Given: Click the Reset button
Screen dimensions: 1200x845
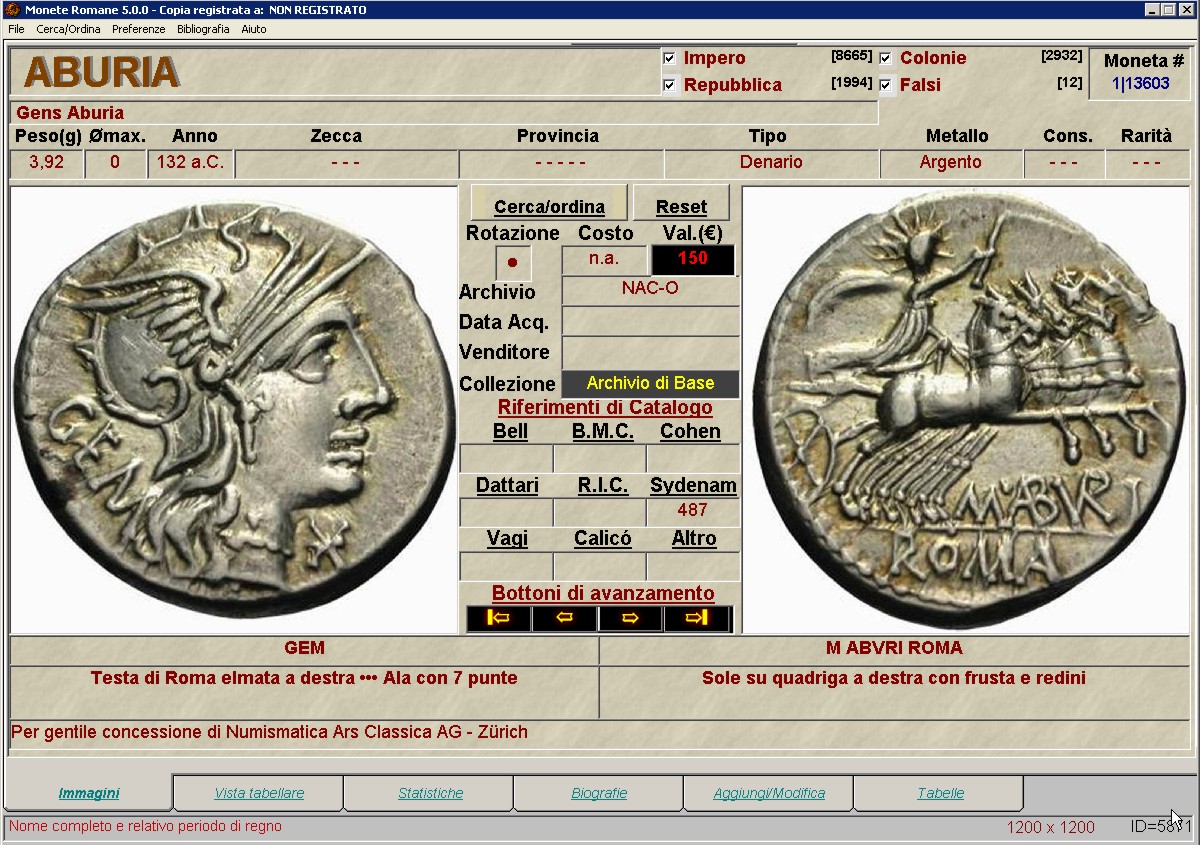Looking at the screenshot, I should (x=681, y=204).
